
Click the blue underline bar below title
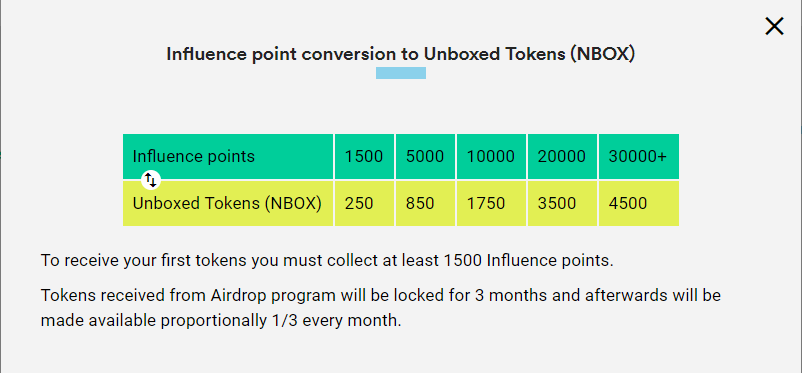[x=401, y=73]
